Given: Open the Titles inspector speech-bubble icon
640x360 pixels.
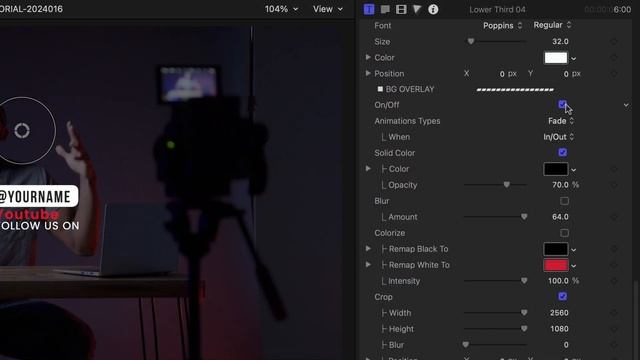Looking at the screenshot, I should click(x=385, y=9).
